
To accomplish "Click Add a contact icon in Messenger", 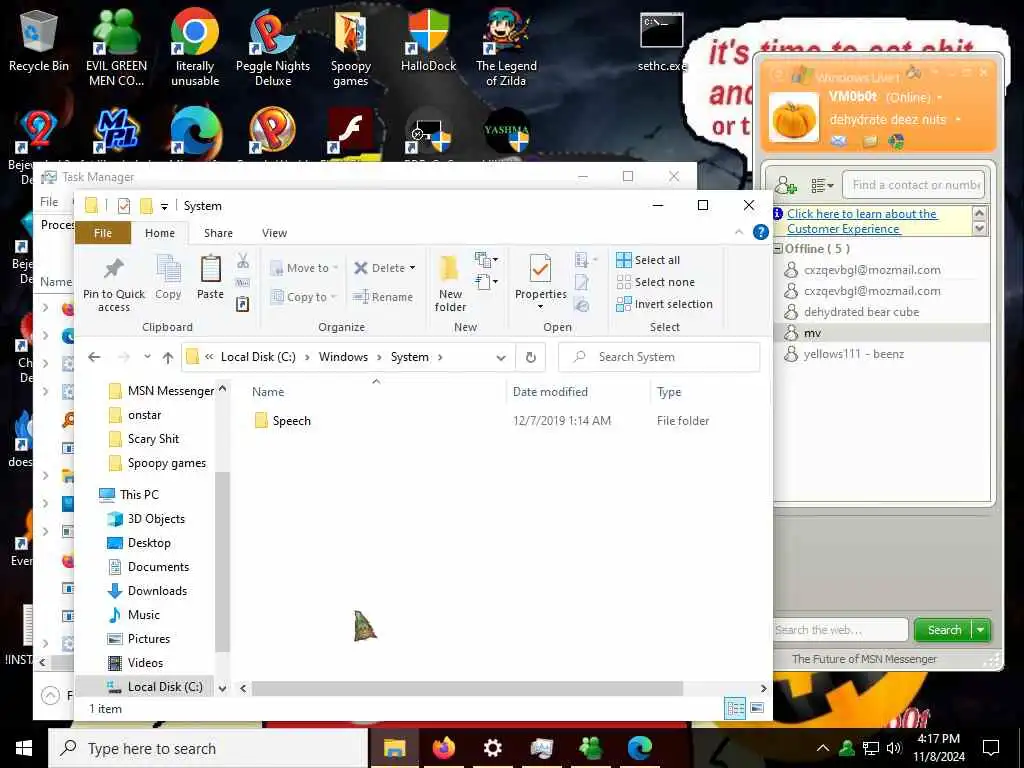I will (x=786, y=185).
